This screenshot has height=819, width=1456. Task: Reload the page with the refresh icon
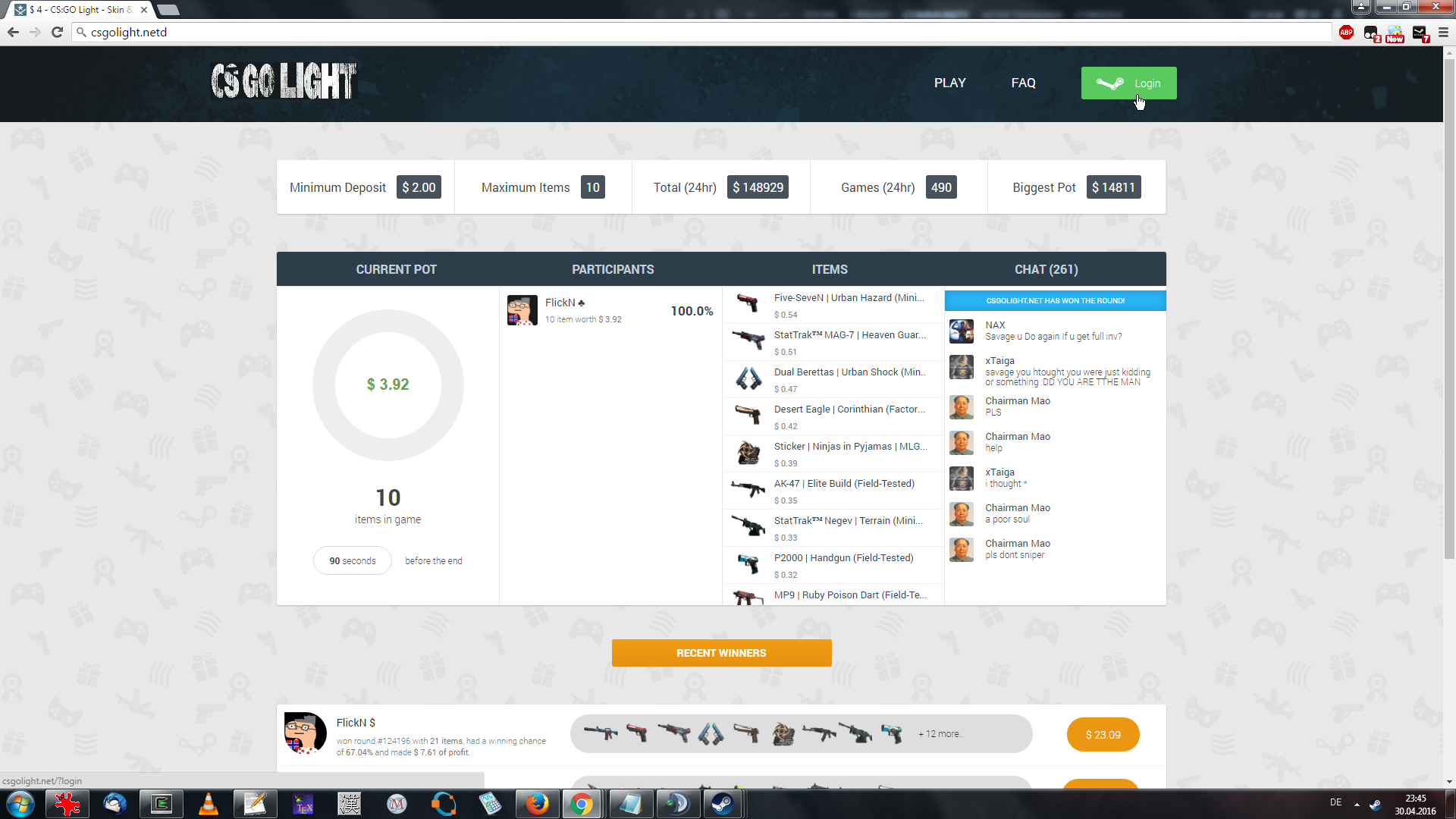57,32
